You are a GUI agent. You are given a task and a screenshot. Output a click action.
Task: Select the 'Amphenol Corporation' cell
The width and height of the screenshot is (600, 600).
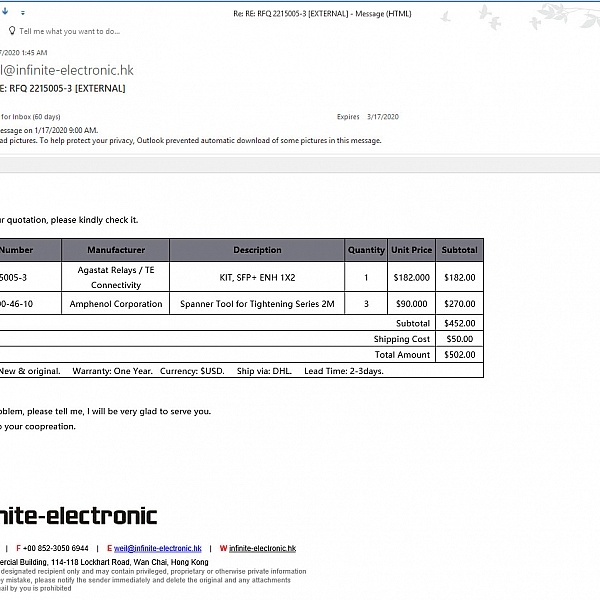click(x=116, y=304)
